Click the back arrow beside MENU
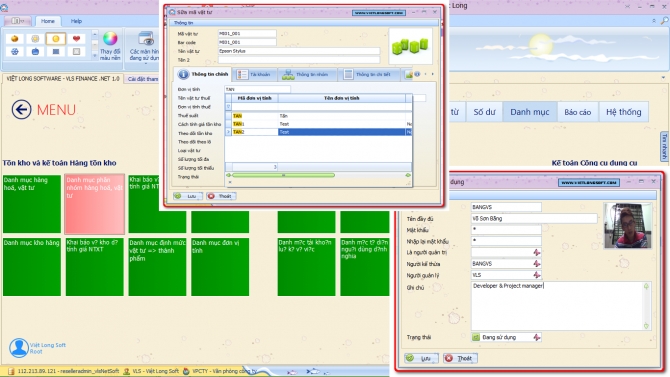 (21, 109)
